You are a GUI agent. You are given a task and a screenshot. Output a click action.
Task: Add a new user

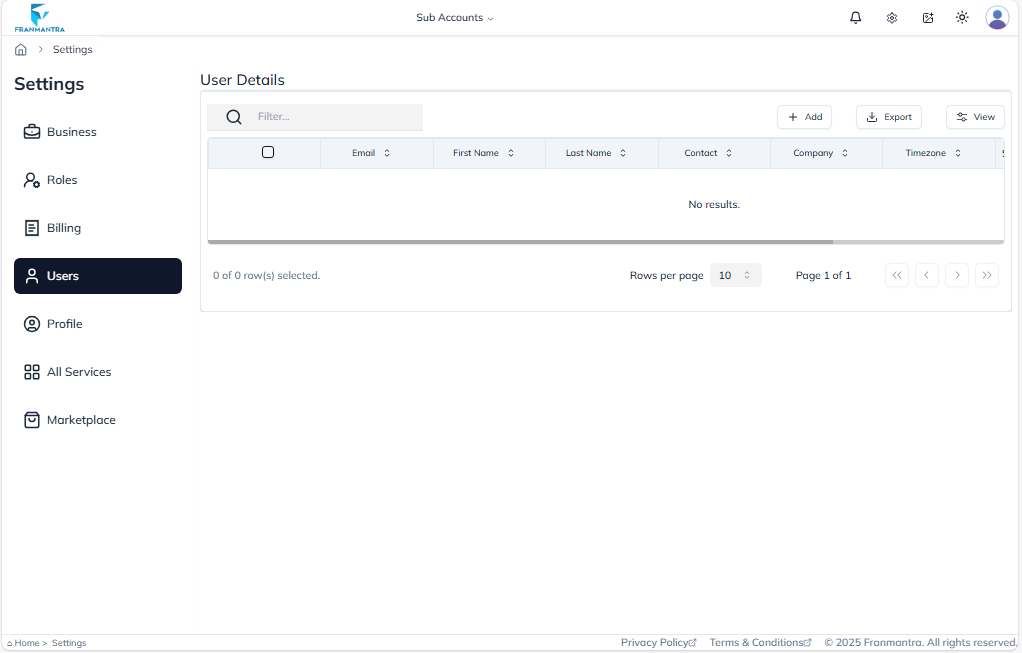point(804,116)
